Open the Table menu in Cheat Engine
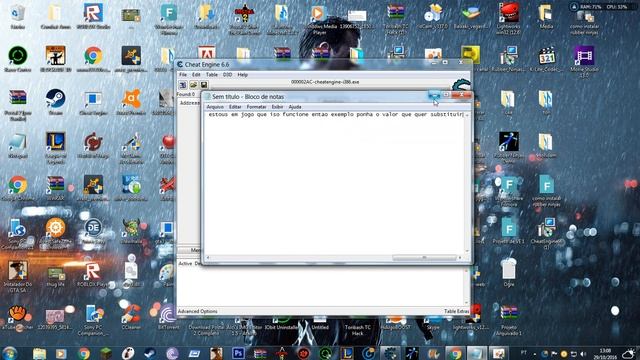 pos(211,75)
